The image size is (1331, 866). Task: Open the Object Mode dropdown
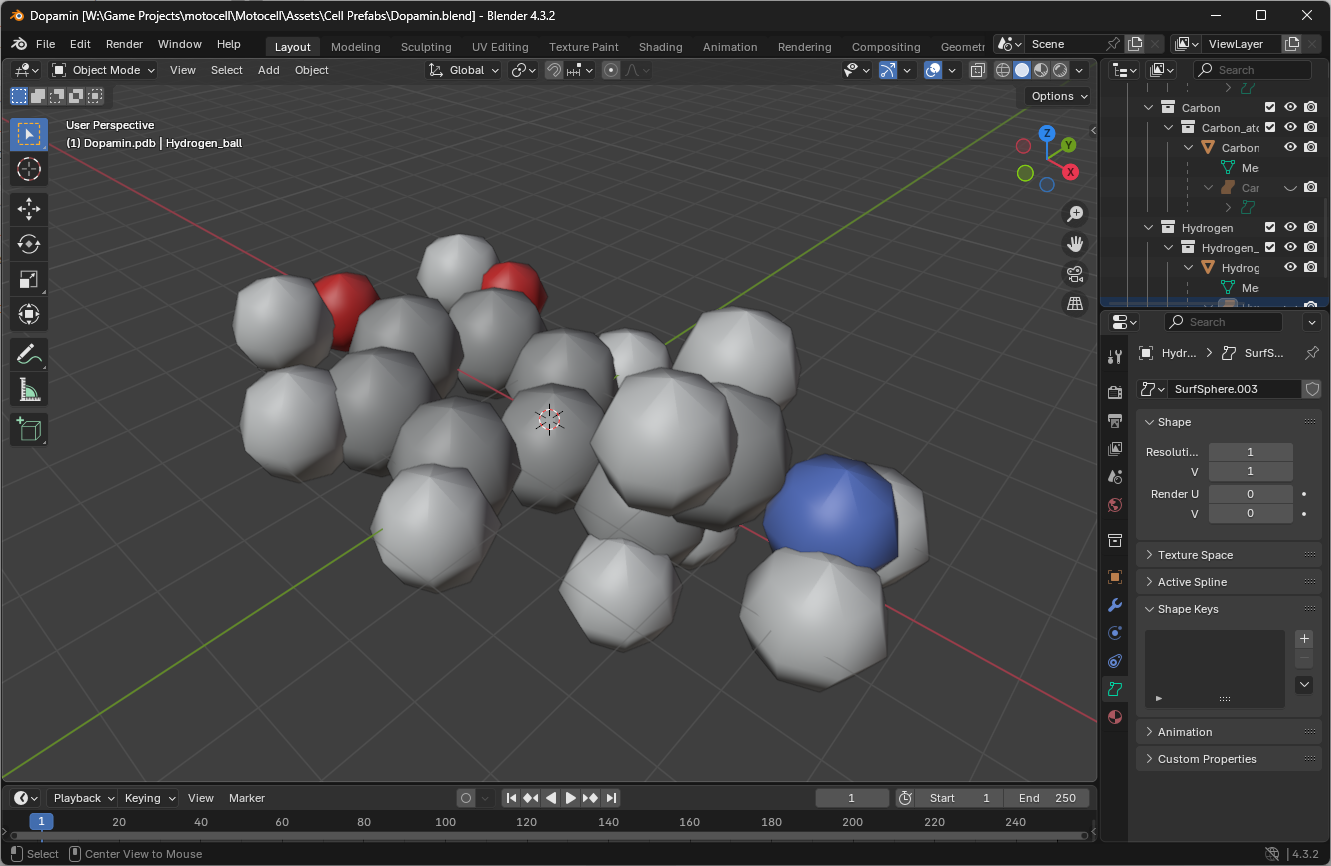pos(104,70)
